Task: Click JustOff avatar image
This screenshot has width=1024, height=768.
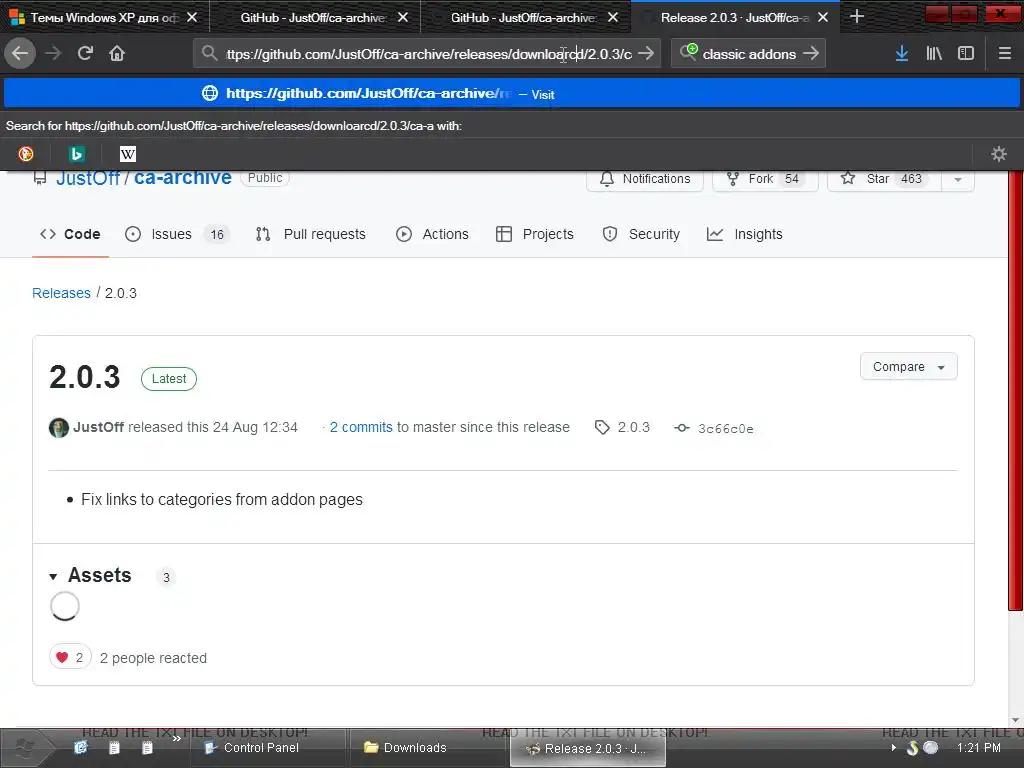Action: (x=59, y=428)
